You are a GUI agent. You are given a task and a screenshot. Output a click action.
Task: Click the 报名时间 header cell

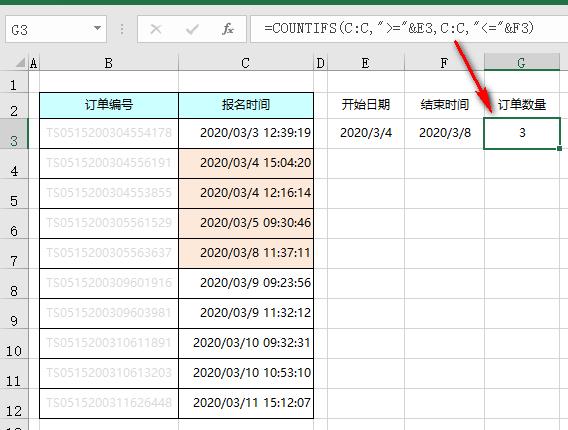click(x=246, y=105)
